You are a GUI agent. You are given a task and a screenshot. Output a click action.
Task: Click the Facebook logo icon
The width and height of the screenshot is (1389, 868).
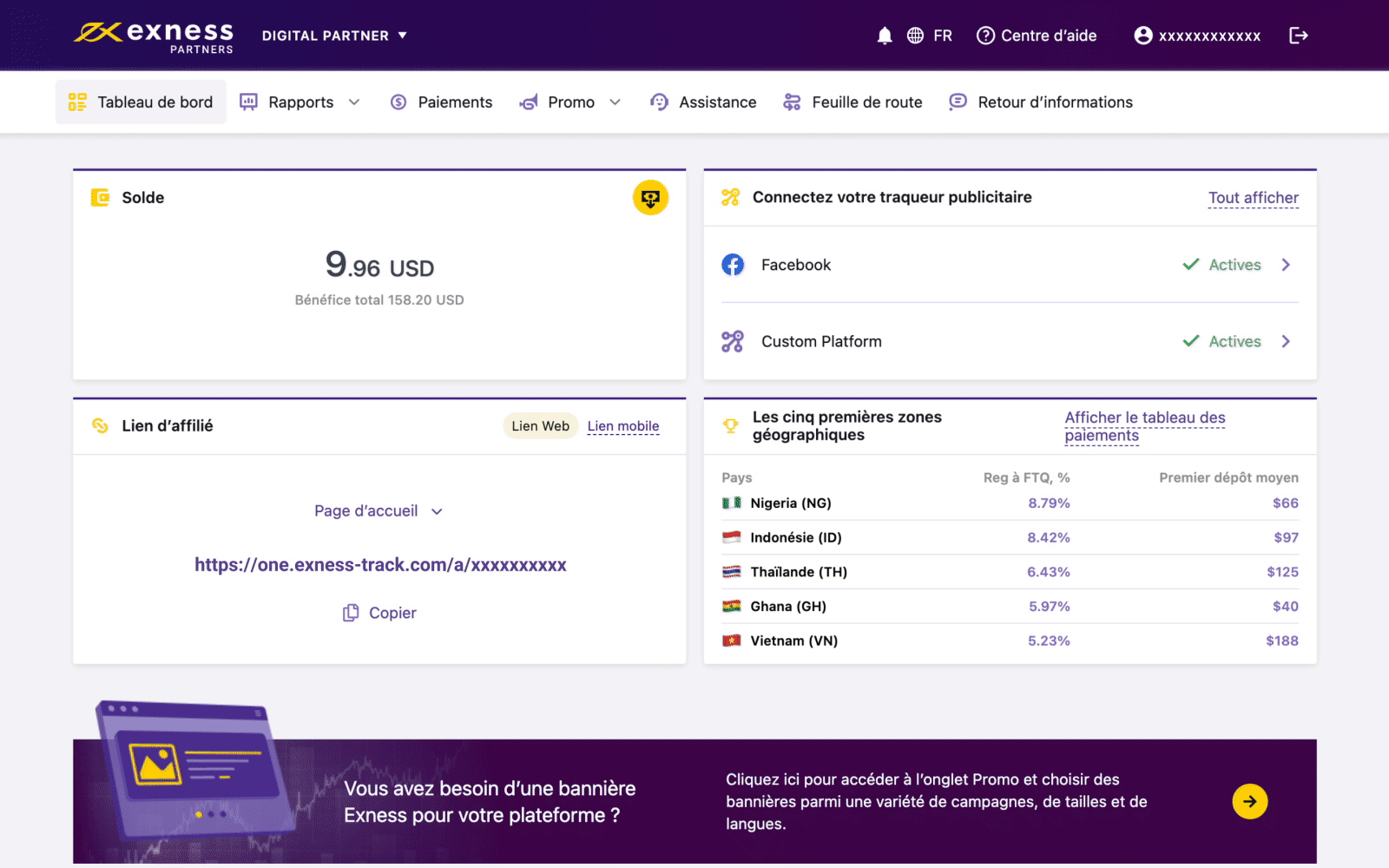pyautogui.click(x=733, y=265)
